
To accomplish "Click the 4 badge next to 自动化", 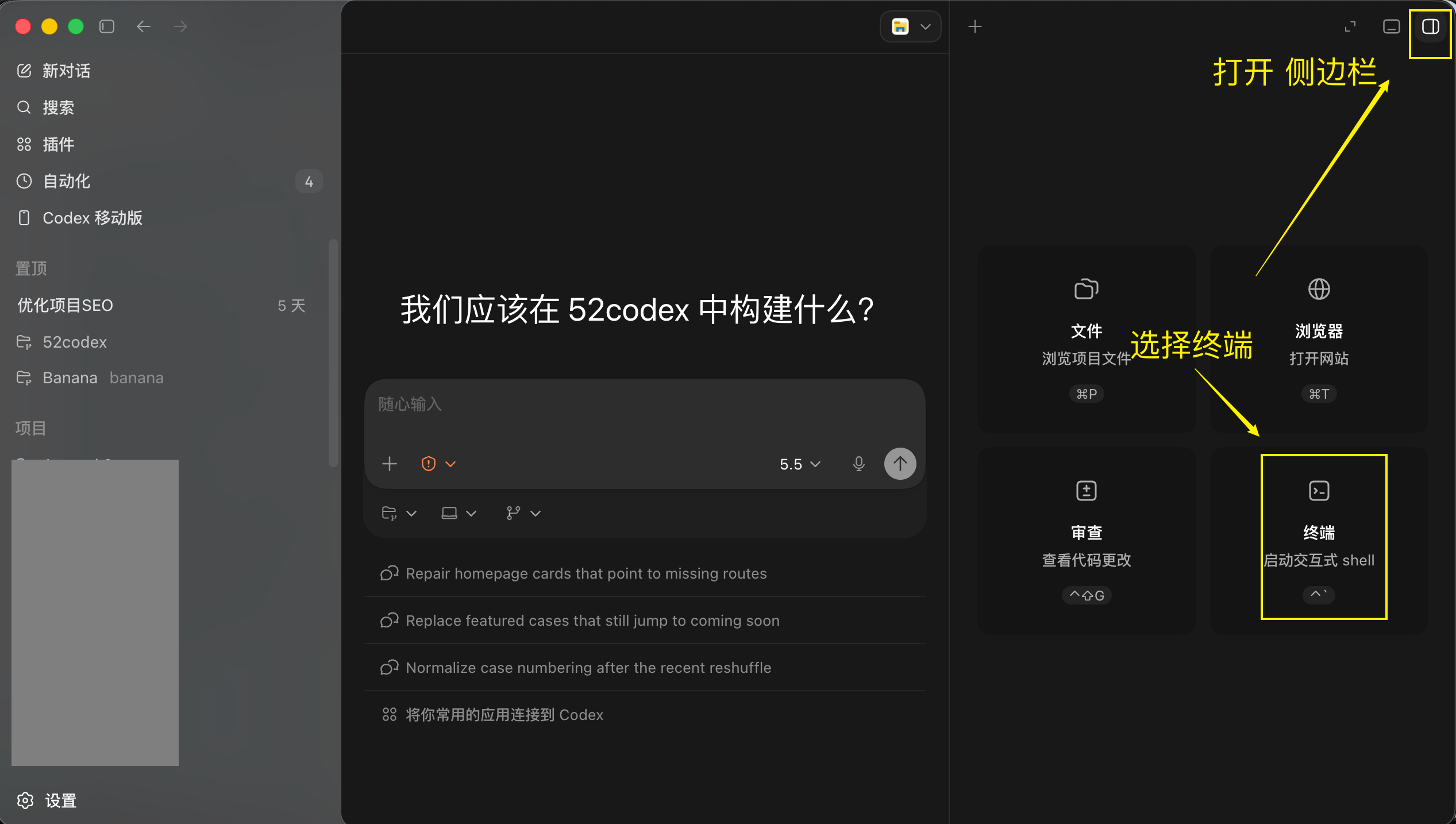I will coord(309,182).
